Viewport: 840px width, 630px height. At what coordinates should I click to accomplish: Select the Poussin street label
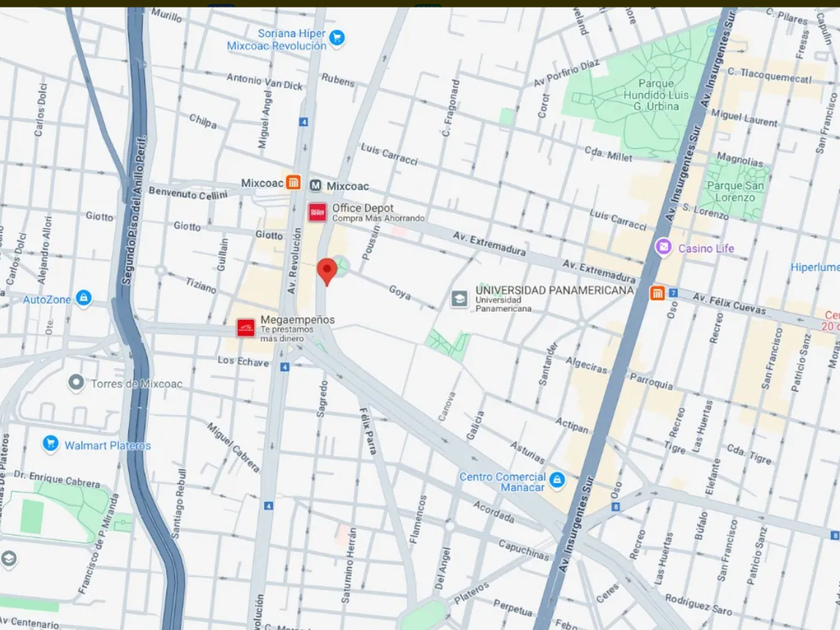[371, 243]
